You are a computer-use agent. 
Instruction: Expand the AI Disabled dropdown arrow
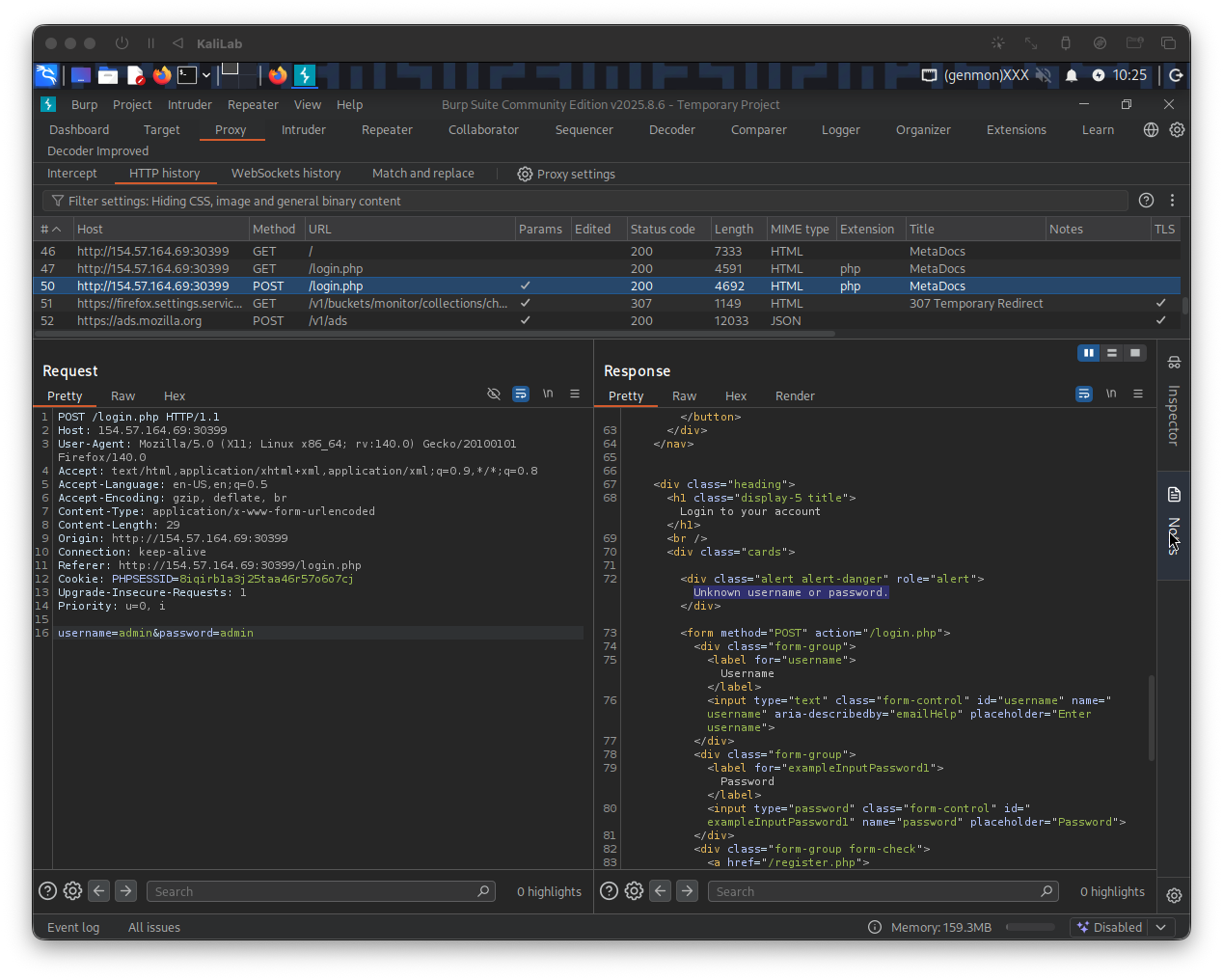(1161, 927)
